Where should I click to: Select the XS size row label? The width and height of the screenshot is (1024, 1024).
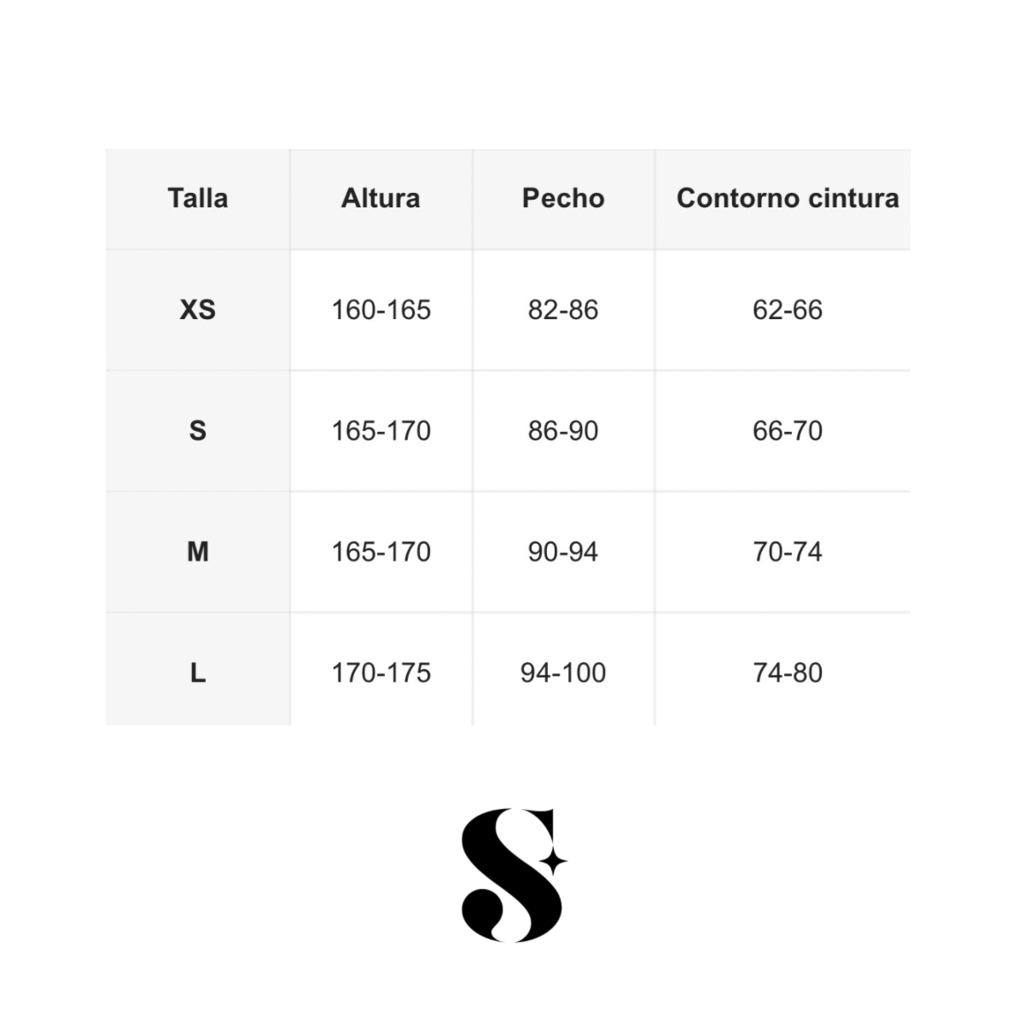(198, 310)
